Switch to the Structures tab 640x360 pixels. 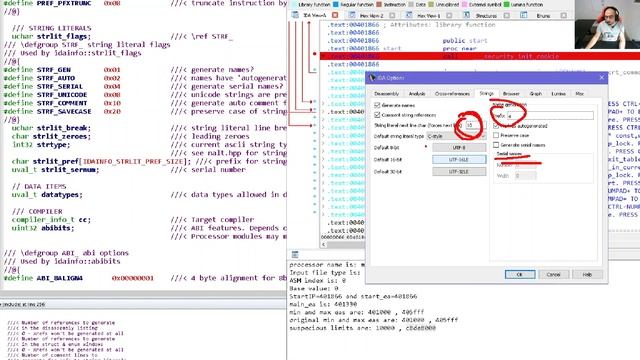[486, 16]
